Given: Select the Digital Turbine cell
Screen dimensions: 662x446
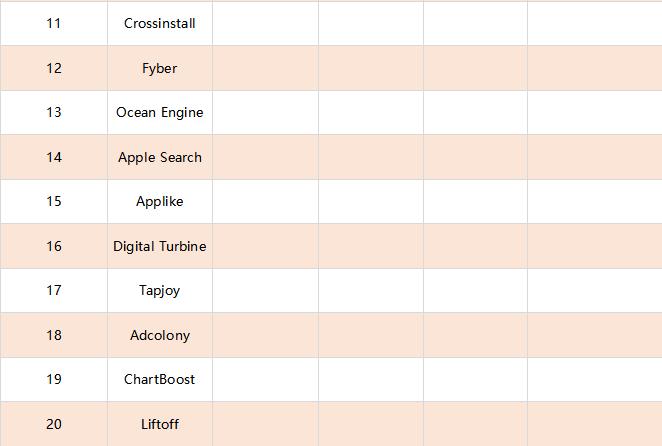Looking at the screenshot, I should (160, 246).
